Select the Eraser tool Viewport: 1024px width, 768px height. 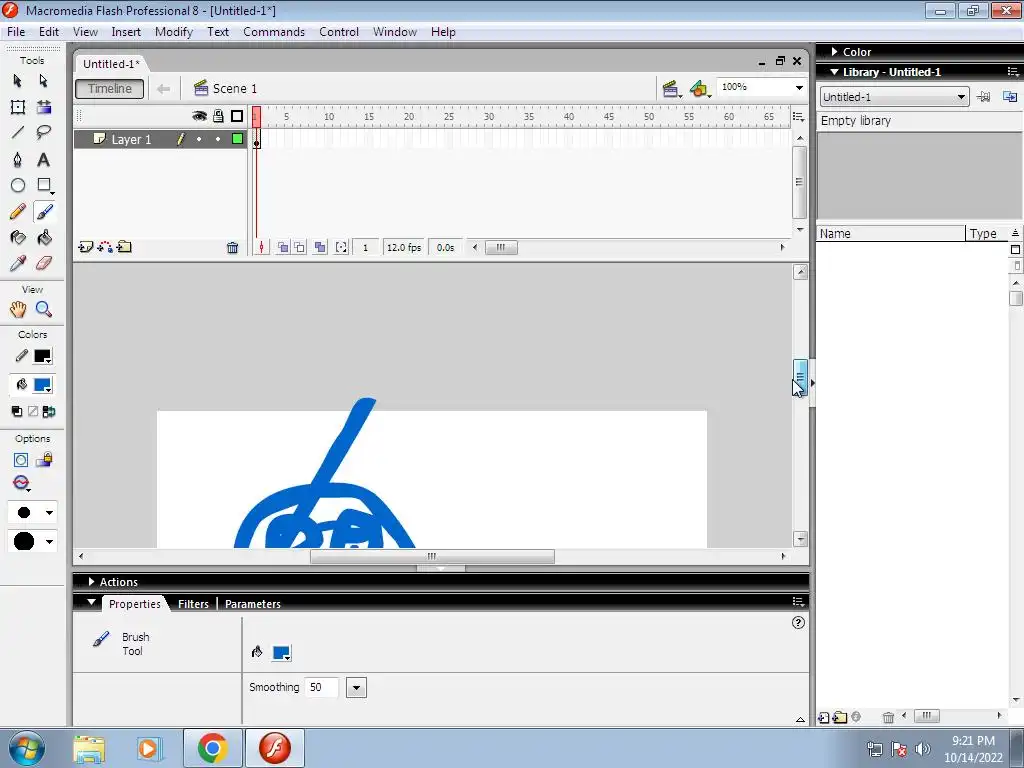coord(44,263)
